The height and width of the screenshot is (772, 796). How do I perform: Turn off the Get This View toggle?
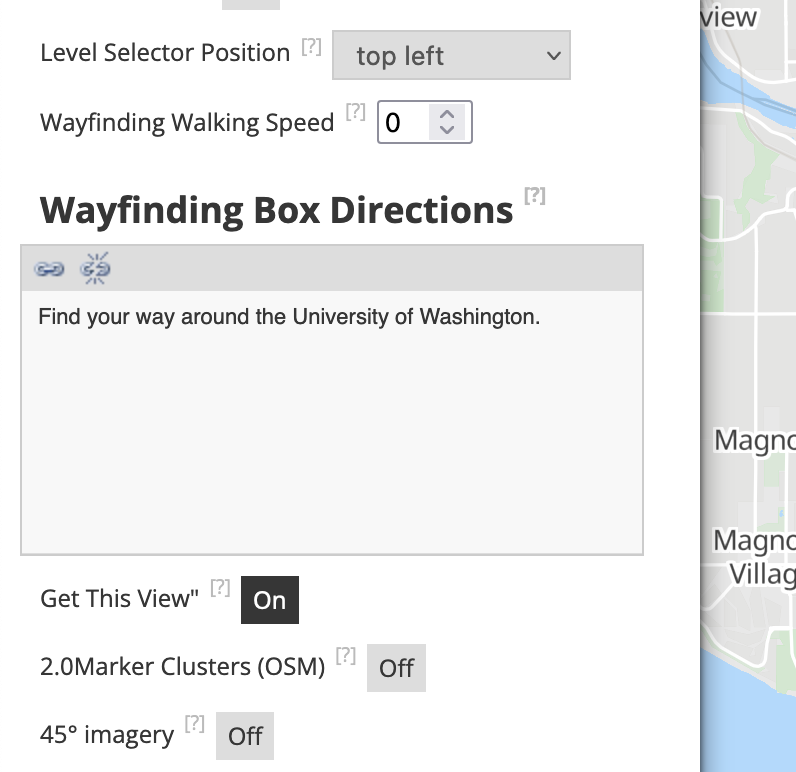pyautogui.click(x=269, y=600)
